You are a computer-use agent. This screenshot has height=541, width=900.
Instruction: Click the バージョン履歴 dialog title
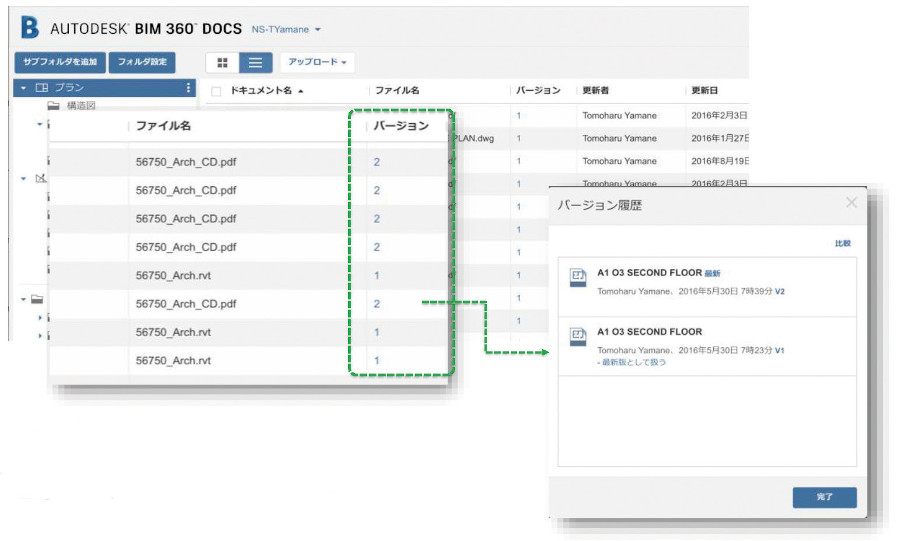click(x=599, y=205)
